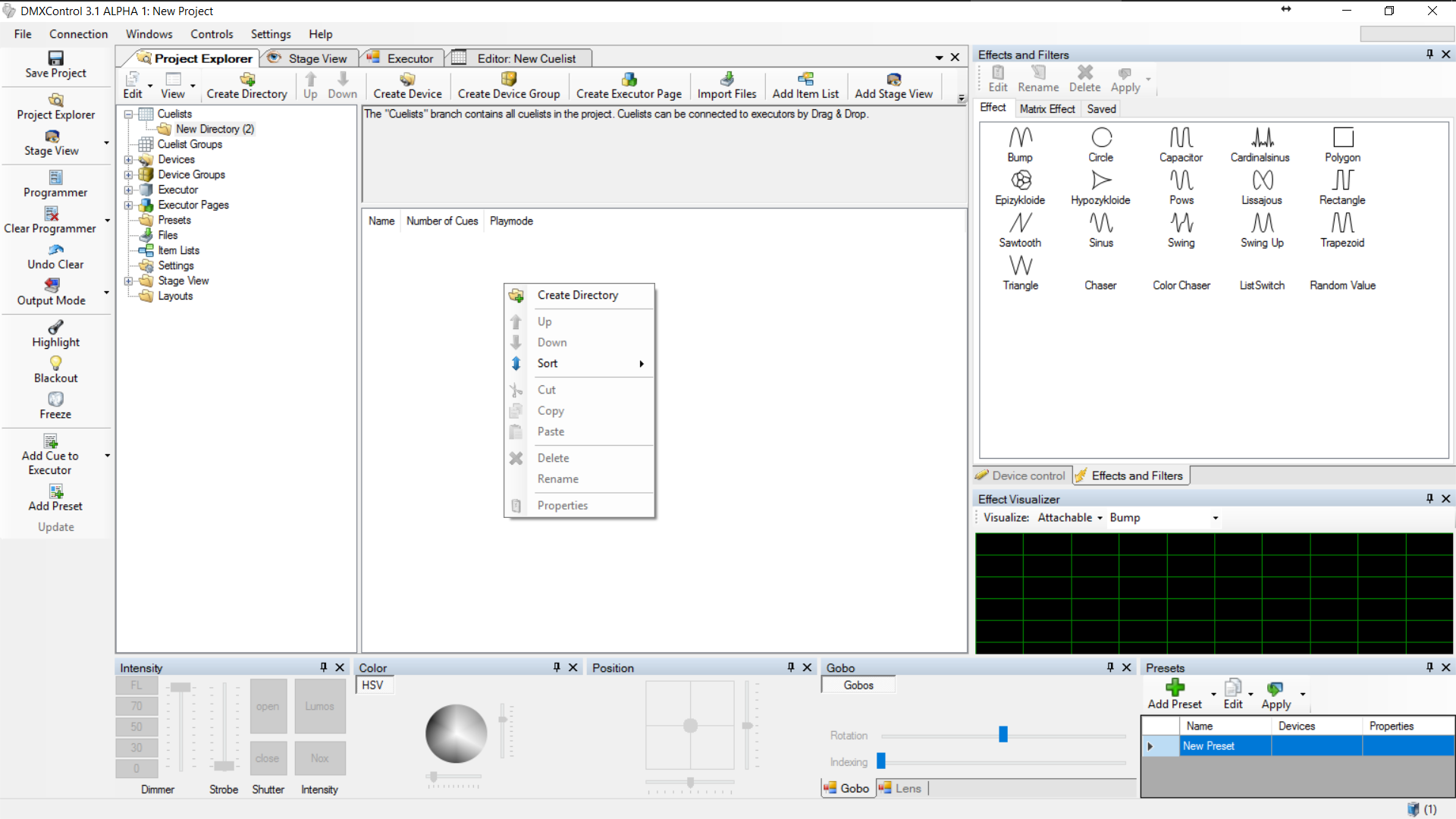Expand the Devices tree node
This screenshot has width=1456, height=819.
(x=128, y=160)
